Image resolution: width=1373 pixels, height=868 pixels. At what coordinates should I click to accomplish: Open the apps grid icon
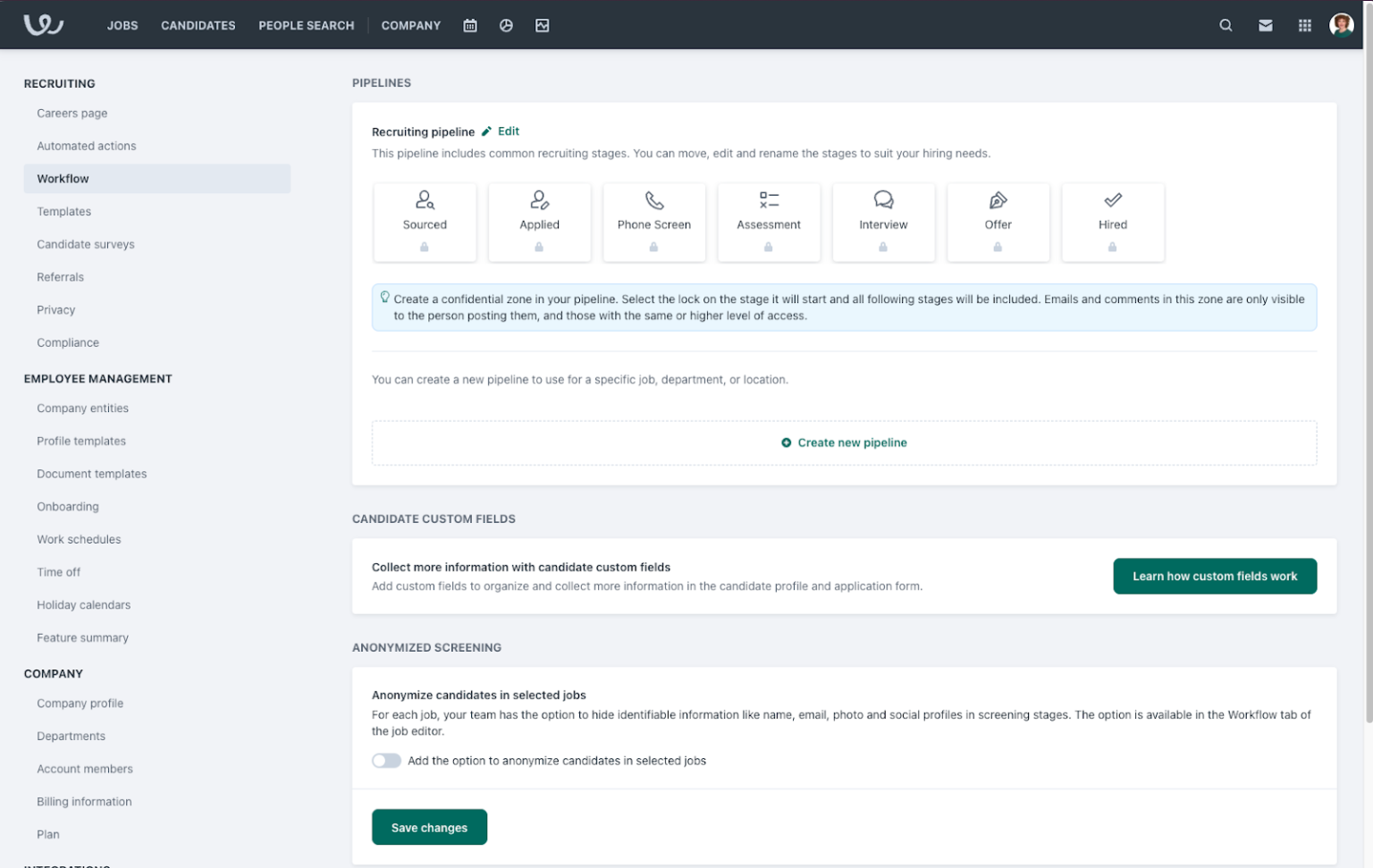(x=1304, y=26)
